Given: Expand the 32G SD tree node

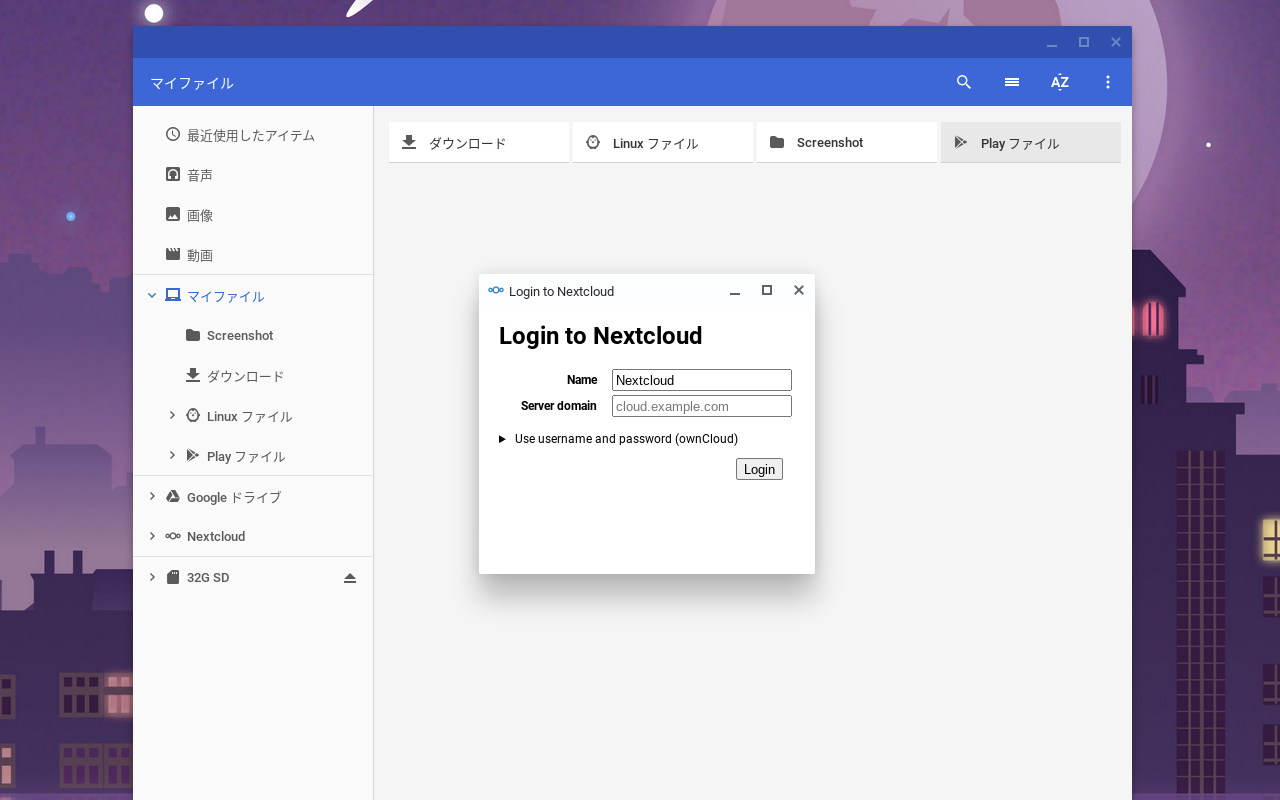Looking at the screenshot, I should 152,577.
